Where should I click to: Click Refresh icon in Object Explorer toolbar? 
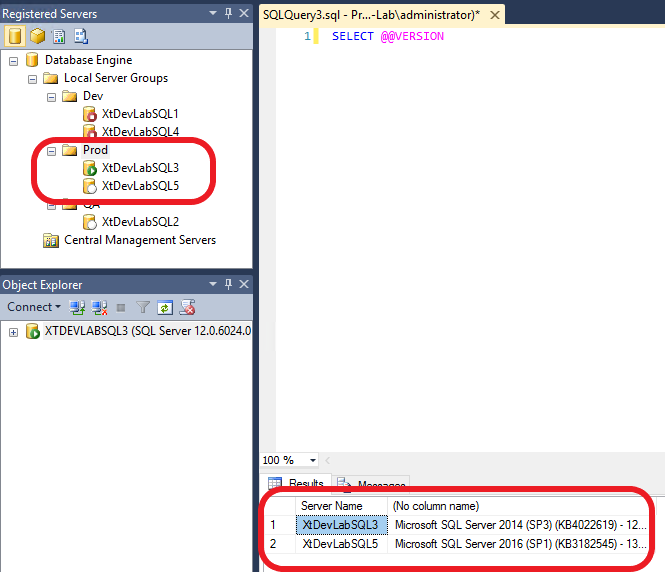coord(165,307)
